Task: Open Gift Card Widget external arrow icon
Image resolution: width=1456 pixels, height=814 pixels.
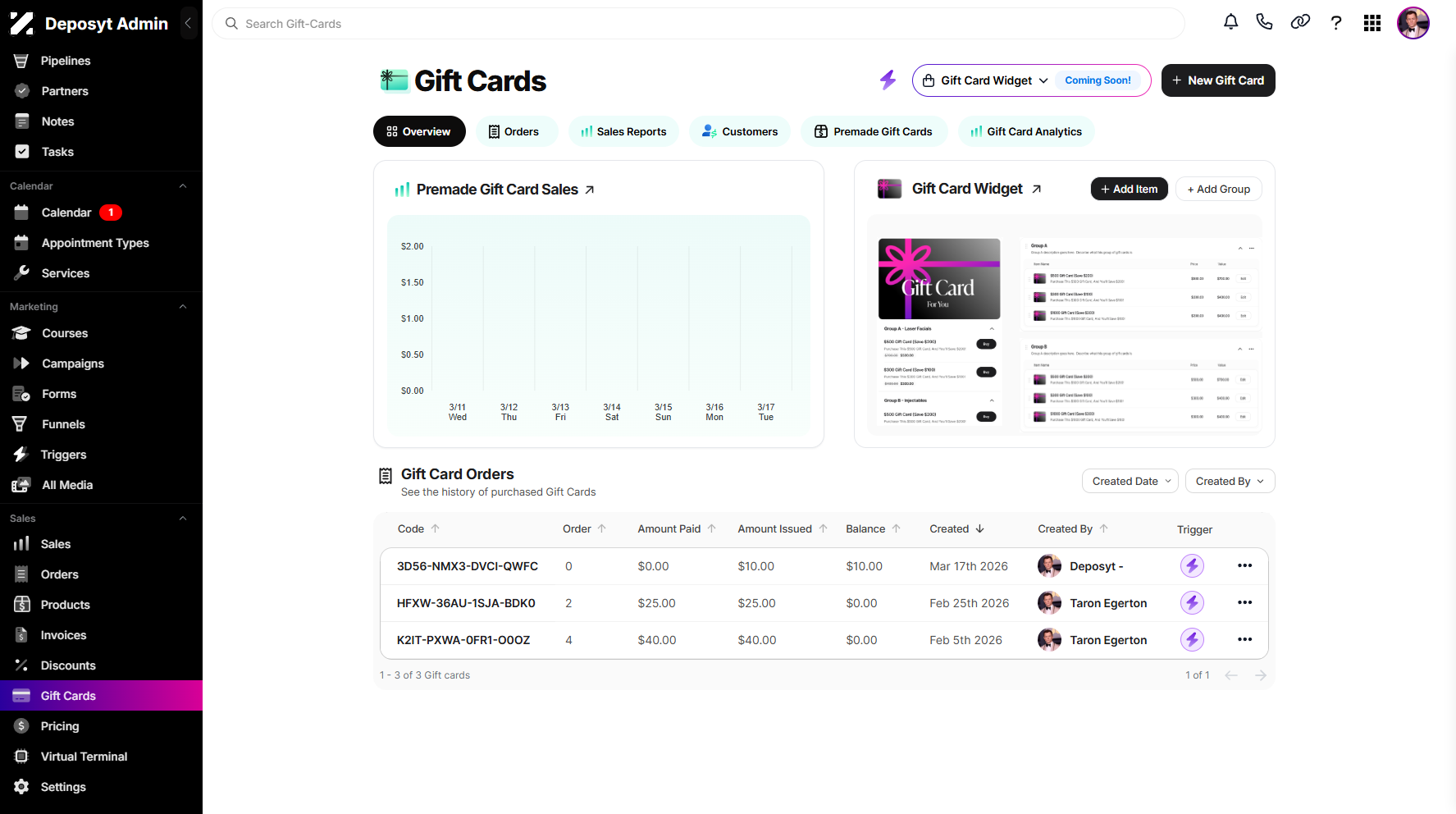Action: pyautogui.click(x=1036, y=189)
